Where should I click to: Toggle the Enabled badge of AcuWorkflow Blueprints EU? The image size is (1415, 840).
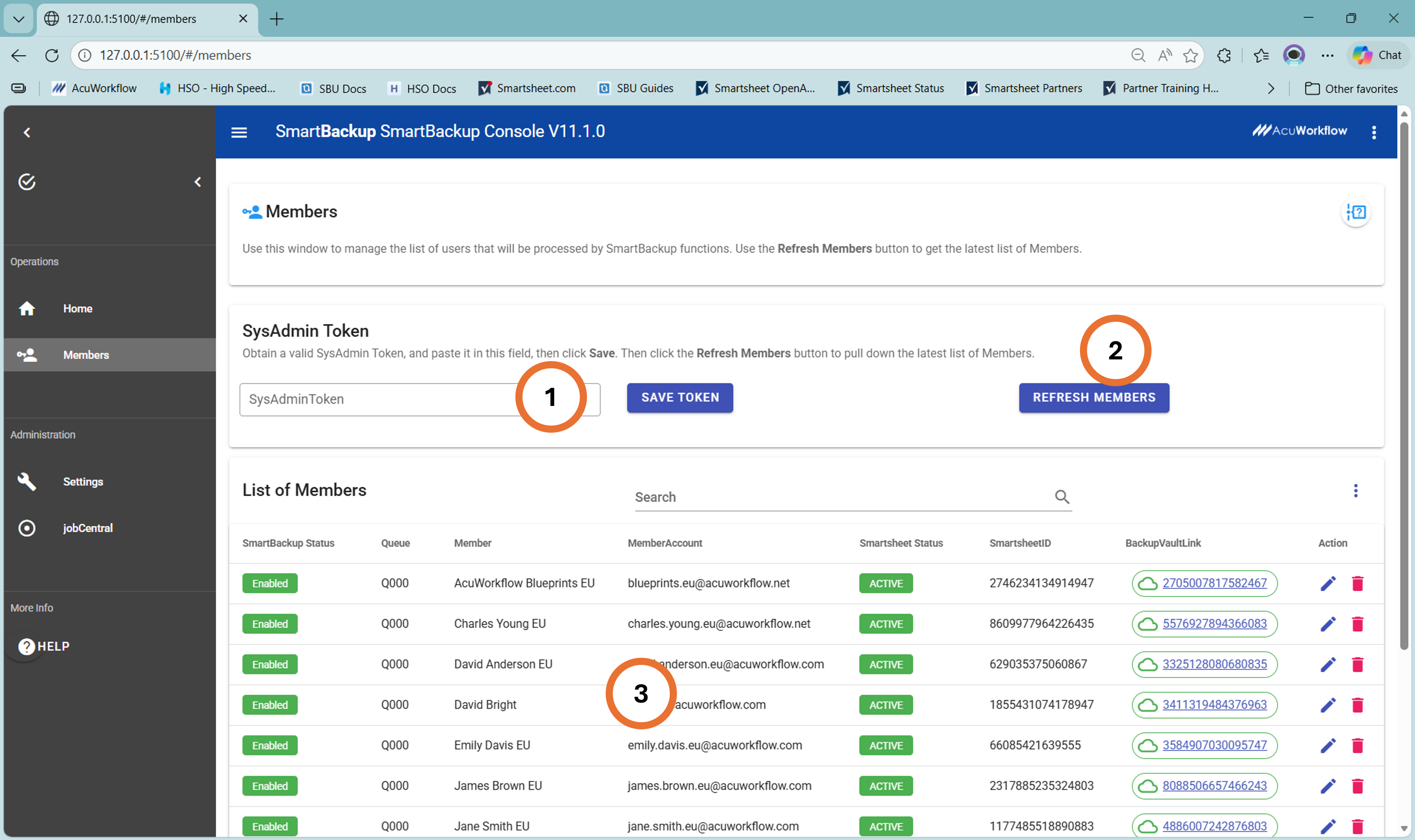(270, 583)
